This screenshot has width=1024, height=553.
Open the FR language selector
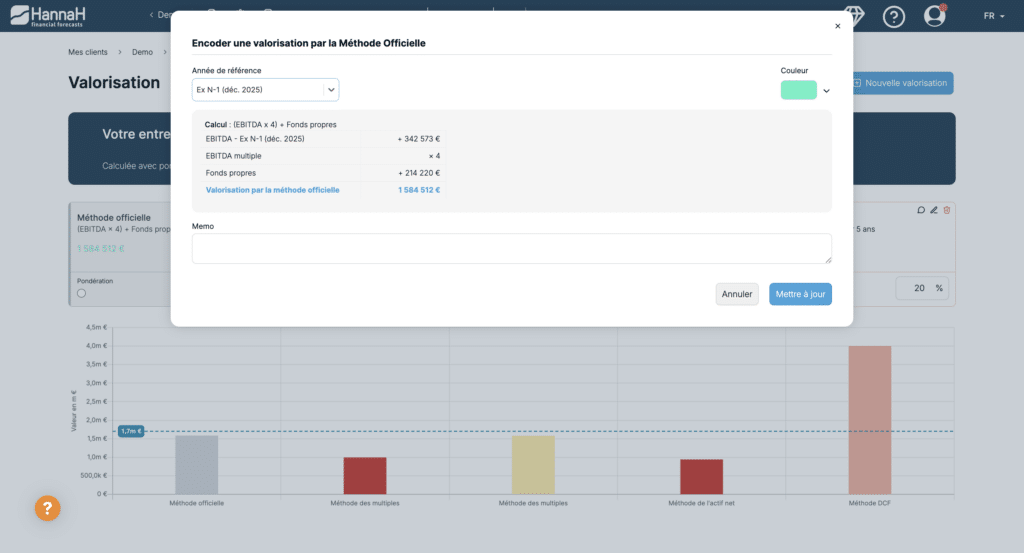click(x=994, y=16)
